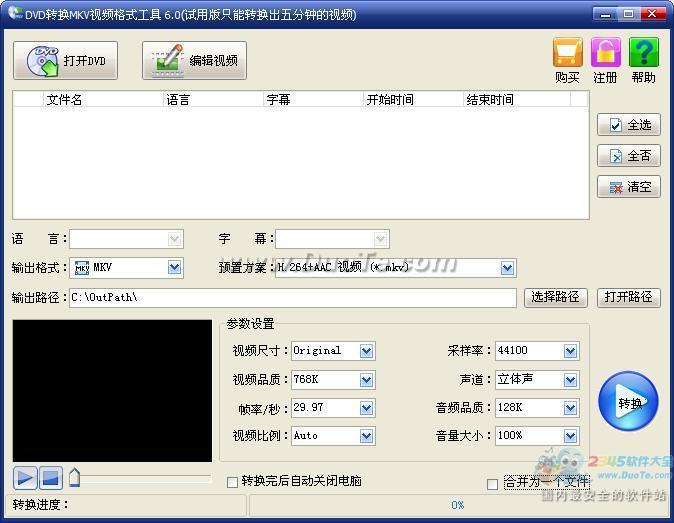Expand the output format MKV dropdown
This screenshot has width=674, height=523.
pos(175,268)
